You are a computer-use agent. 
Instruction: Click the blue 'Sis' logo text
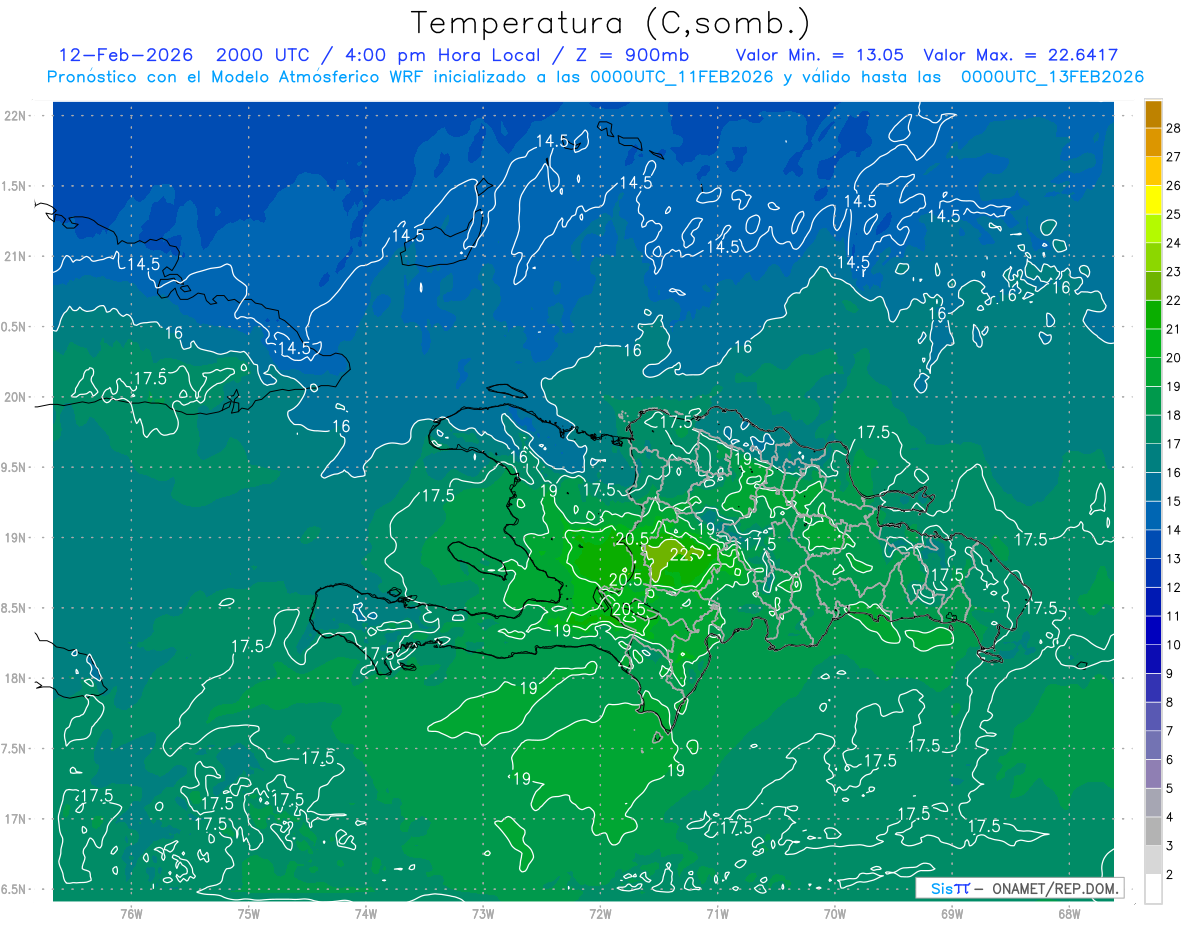pyautogui.click(x=941, y=888)
